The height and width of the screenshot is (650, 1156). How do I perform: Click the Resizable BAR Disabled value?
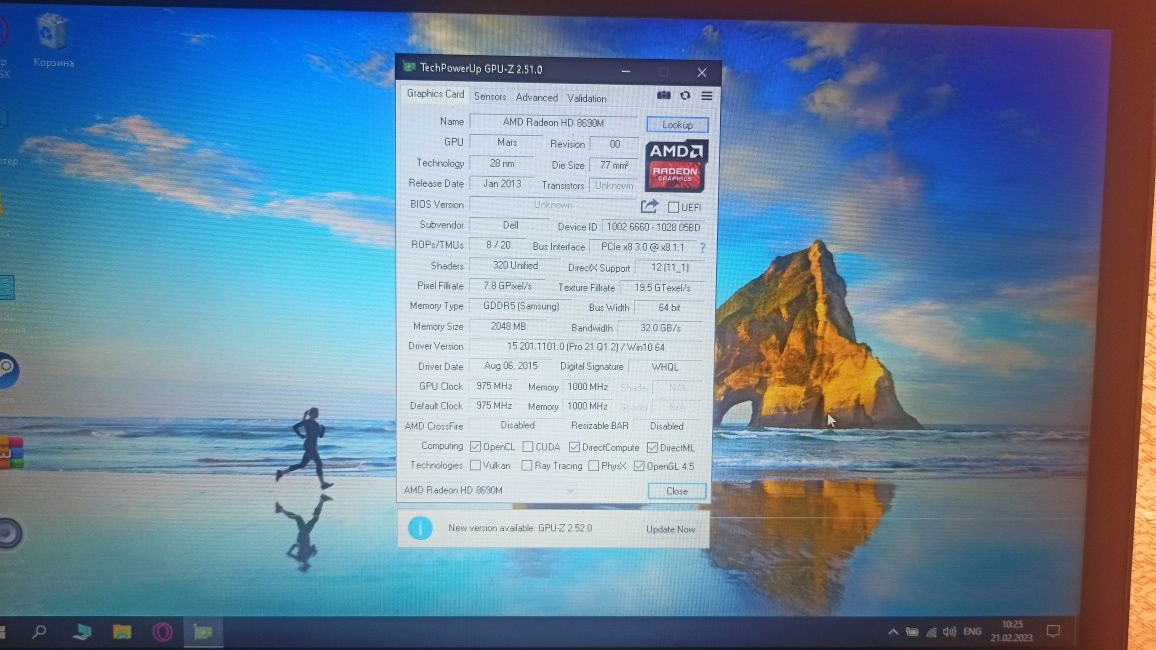click(666, 426)
